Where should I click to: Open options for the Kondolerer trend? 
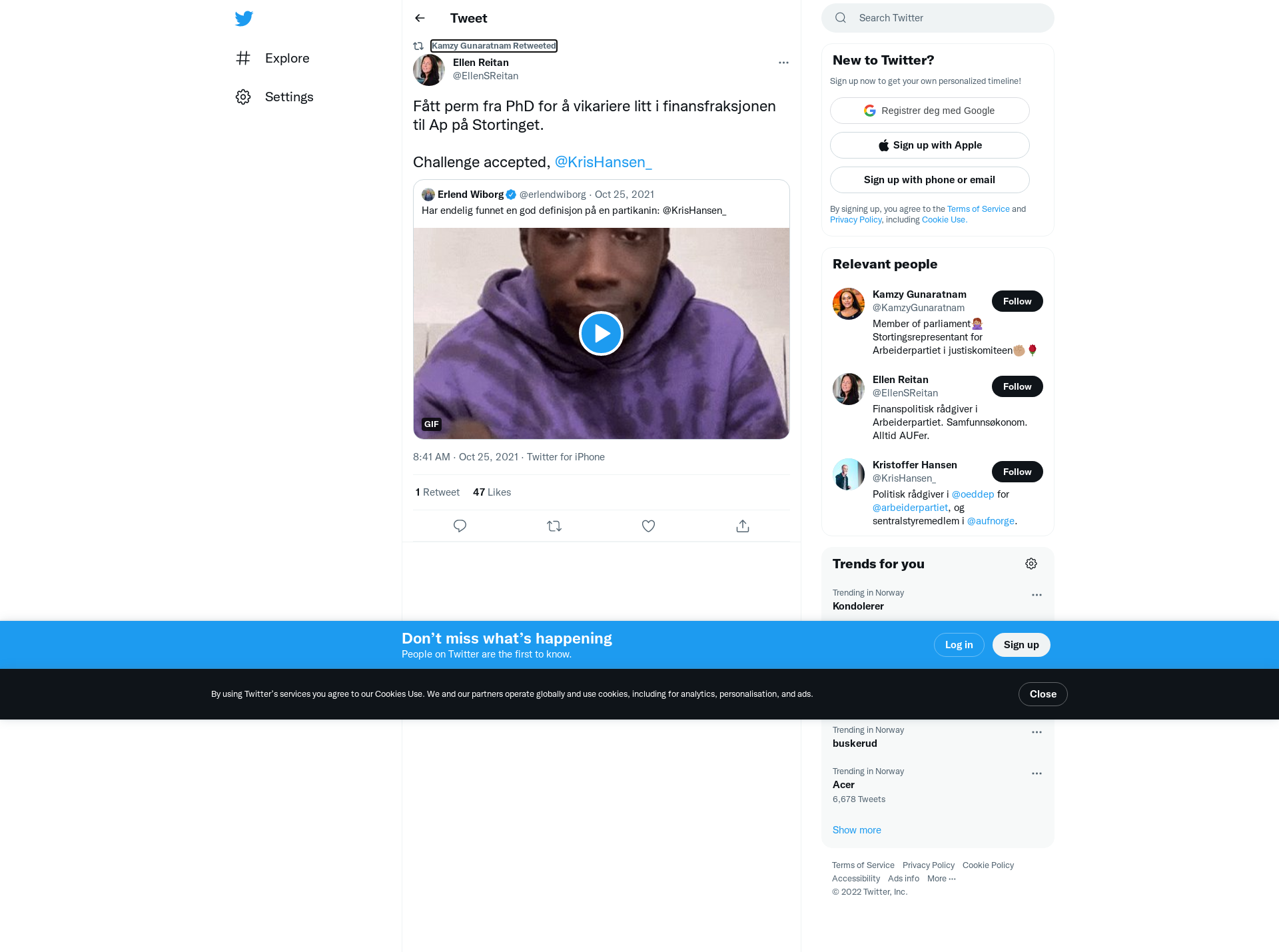pos(1037,595)
